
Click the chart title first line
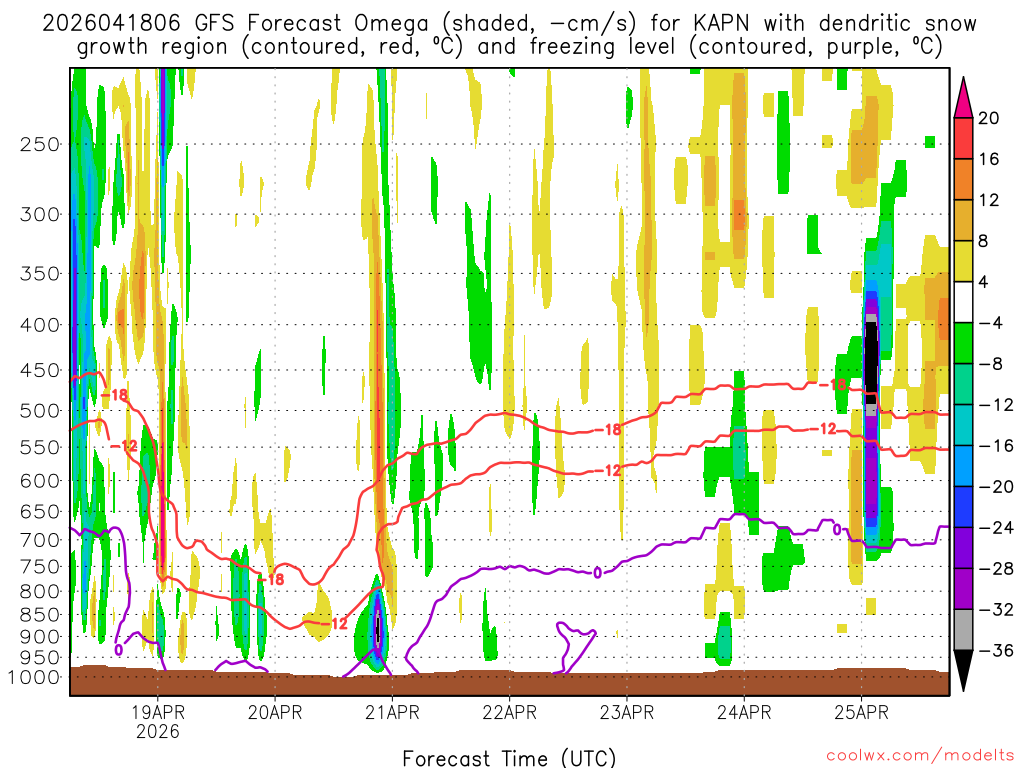pyautogui.click(x=509, y=23)
